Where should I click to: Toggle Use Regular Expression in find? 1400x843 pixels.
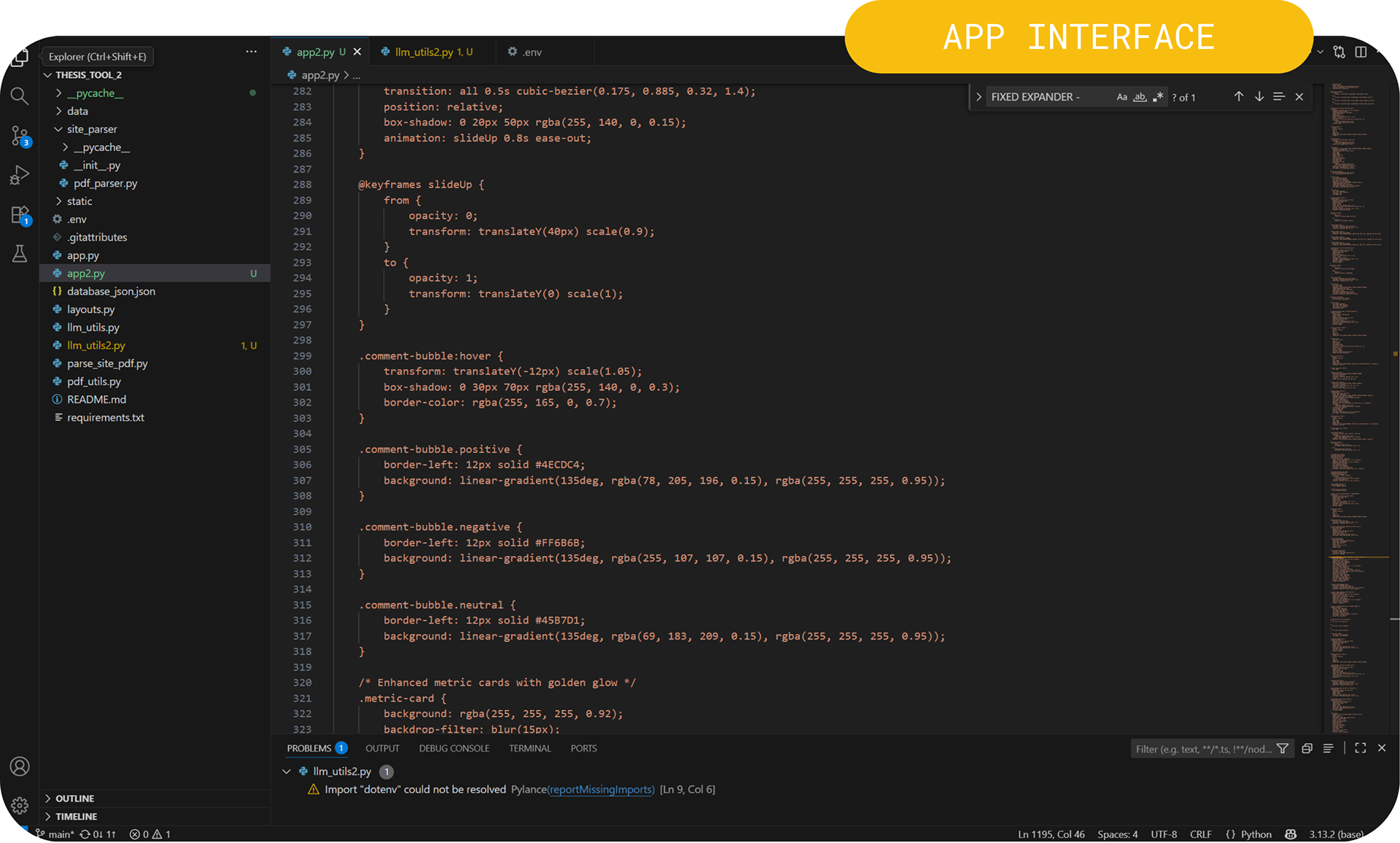[x=1158, y=97]
